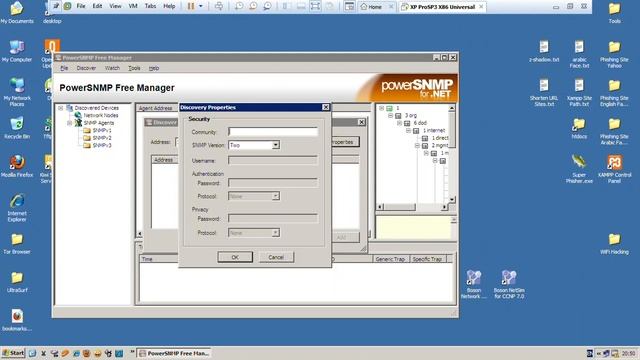
Task: Collapse the SNMP Agents tree node
Action: click(x=69, y=123)
